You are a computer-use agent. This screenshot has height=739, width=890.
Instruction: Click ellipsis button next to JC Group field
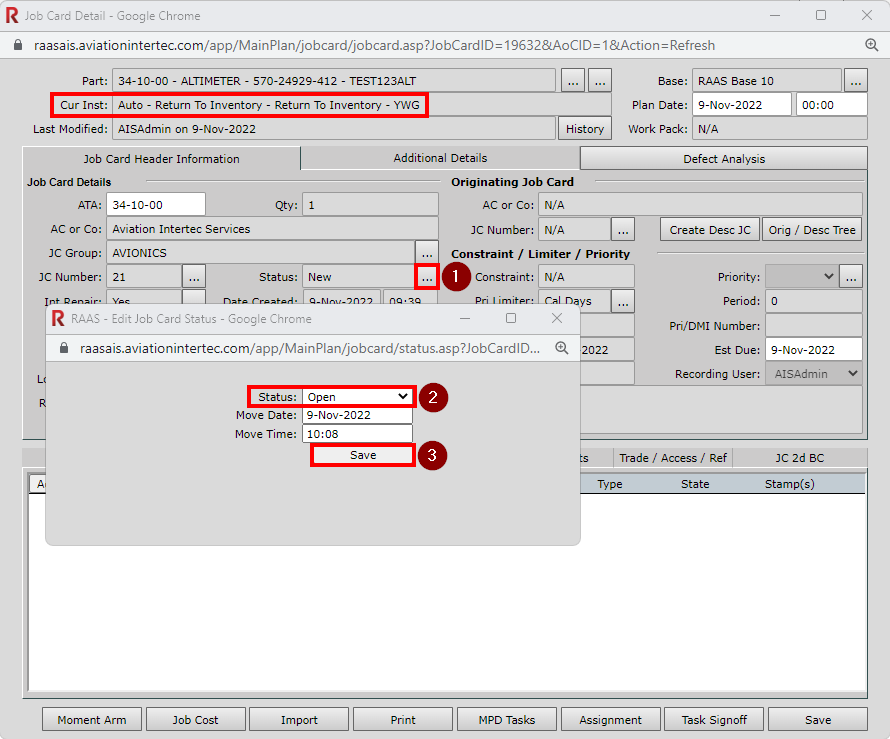(427, 253)
